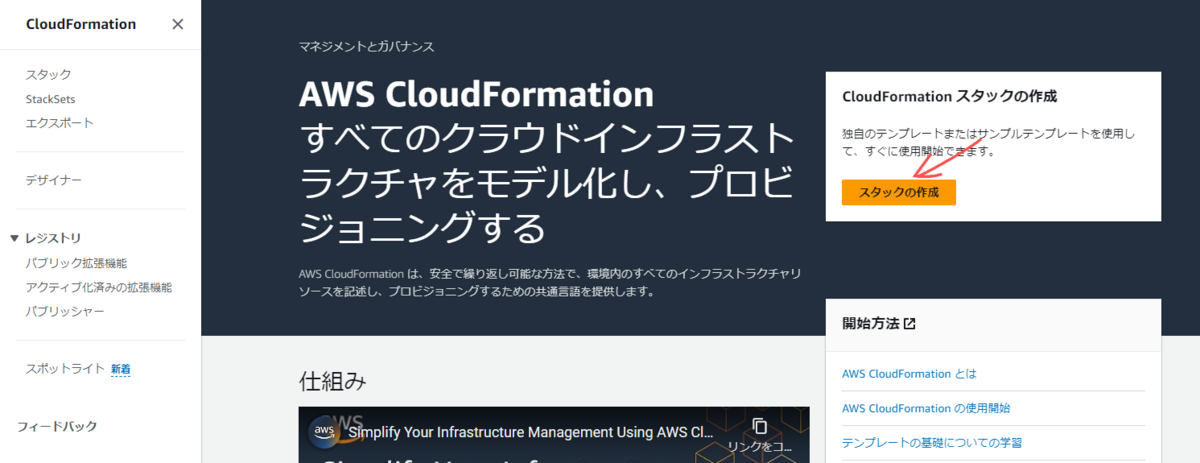Open スタック in the sidebar
The width and height of the screenshot is (1200, 463).
(48, 75)
